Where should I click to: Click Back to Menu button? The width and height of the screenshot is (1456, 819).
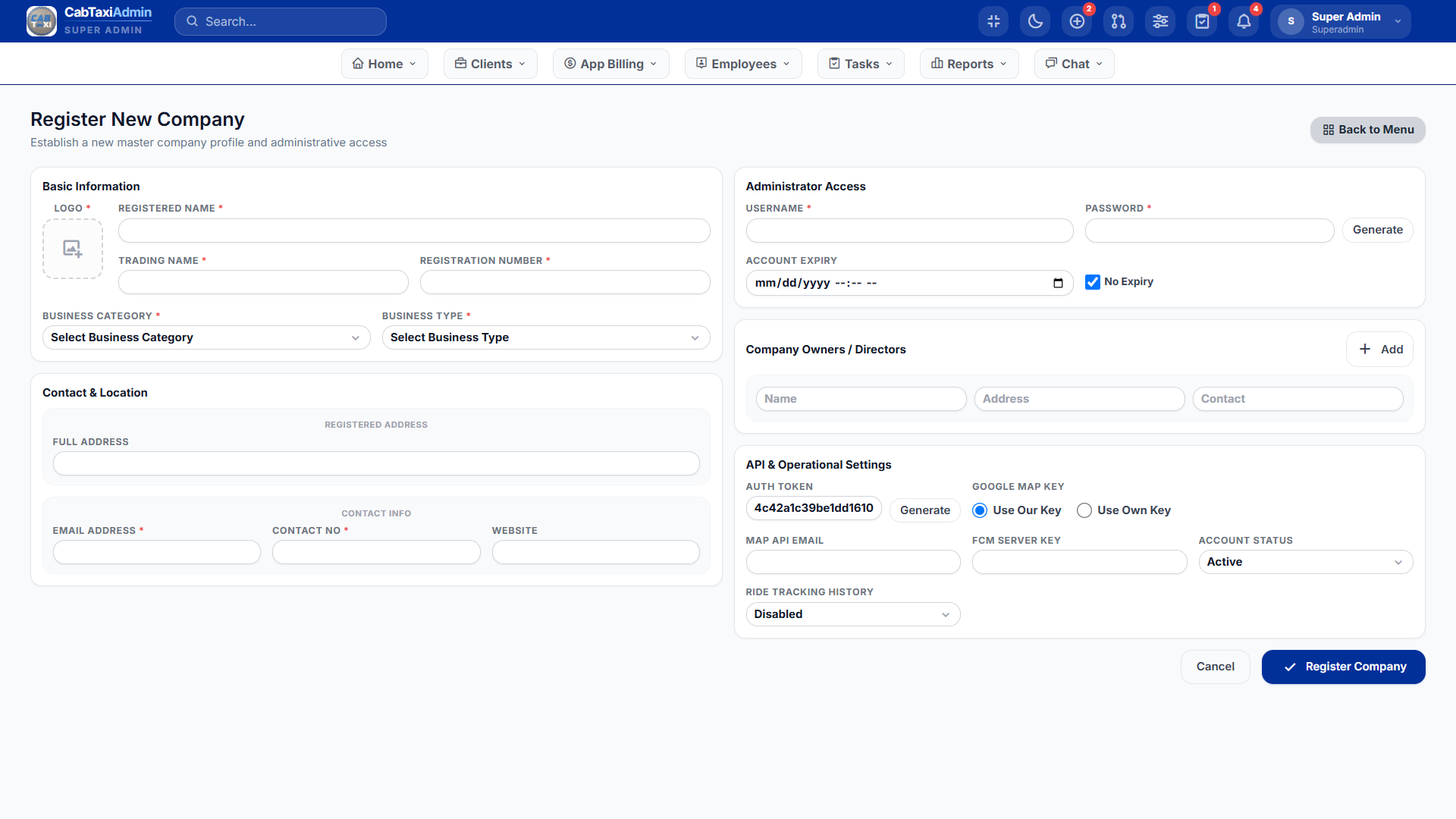click(1368, 130)
